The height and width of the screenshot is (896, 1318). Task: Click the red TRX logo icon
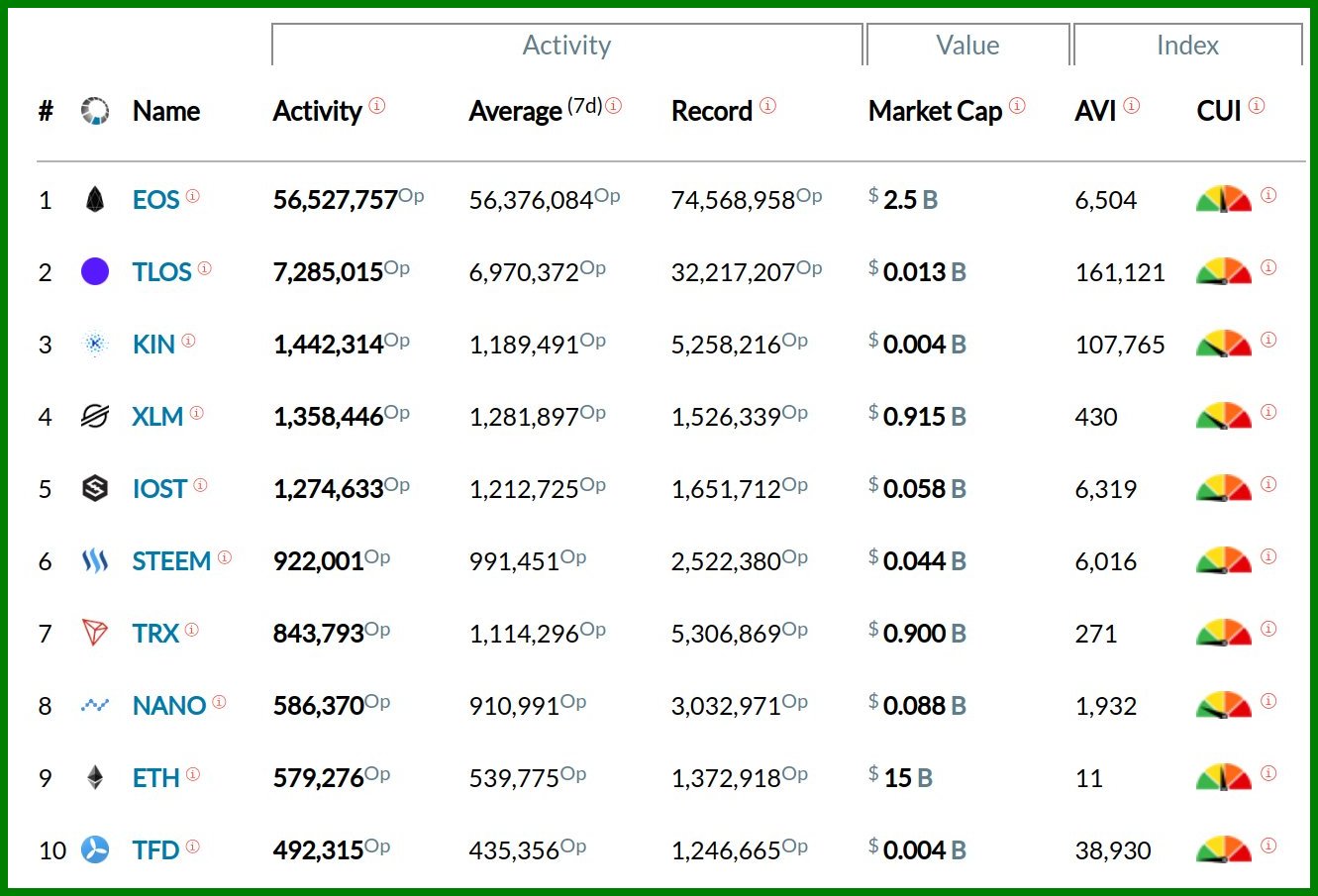pyautogui.click(x=95, y=633)
